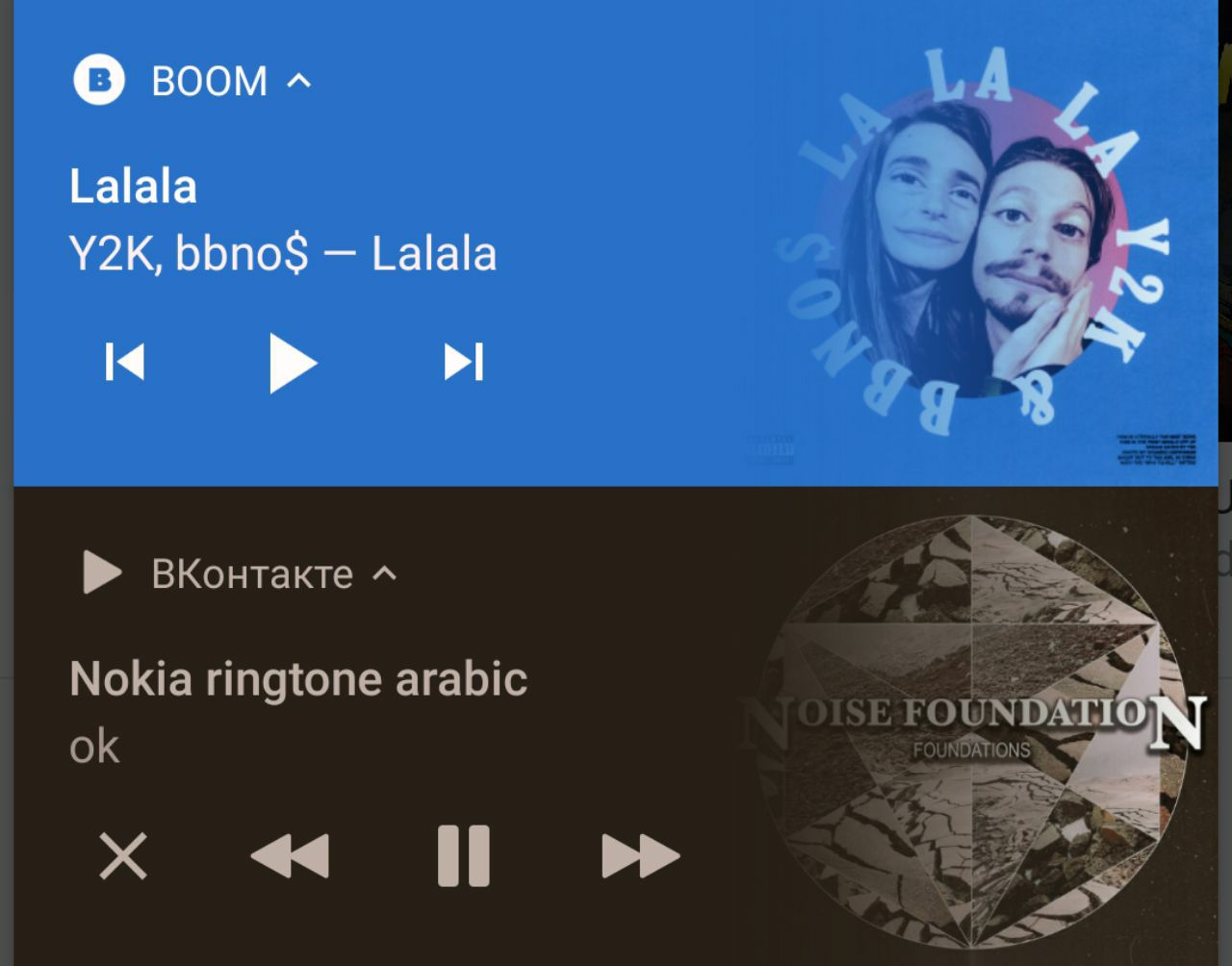Collapse the BOOM notification chevron
This screenshot has height=966, width=1232.
pos(299,81)
